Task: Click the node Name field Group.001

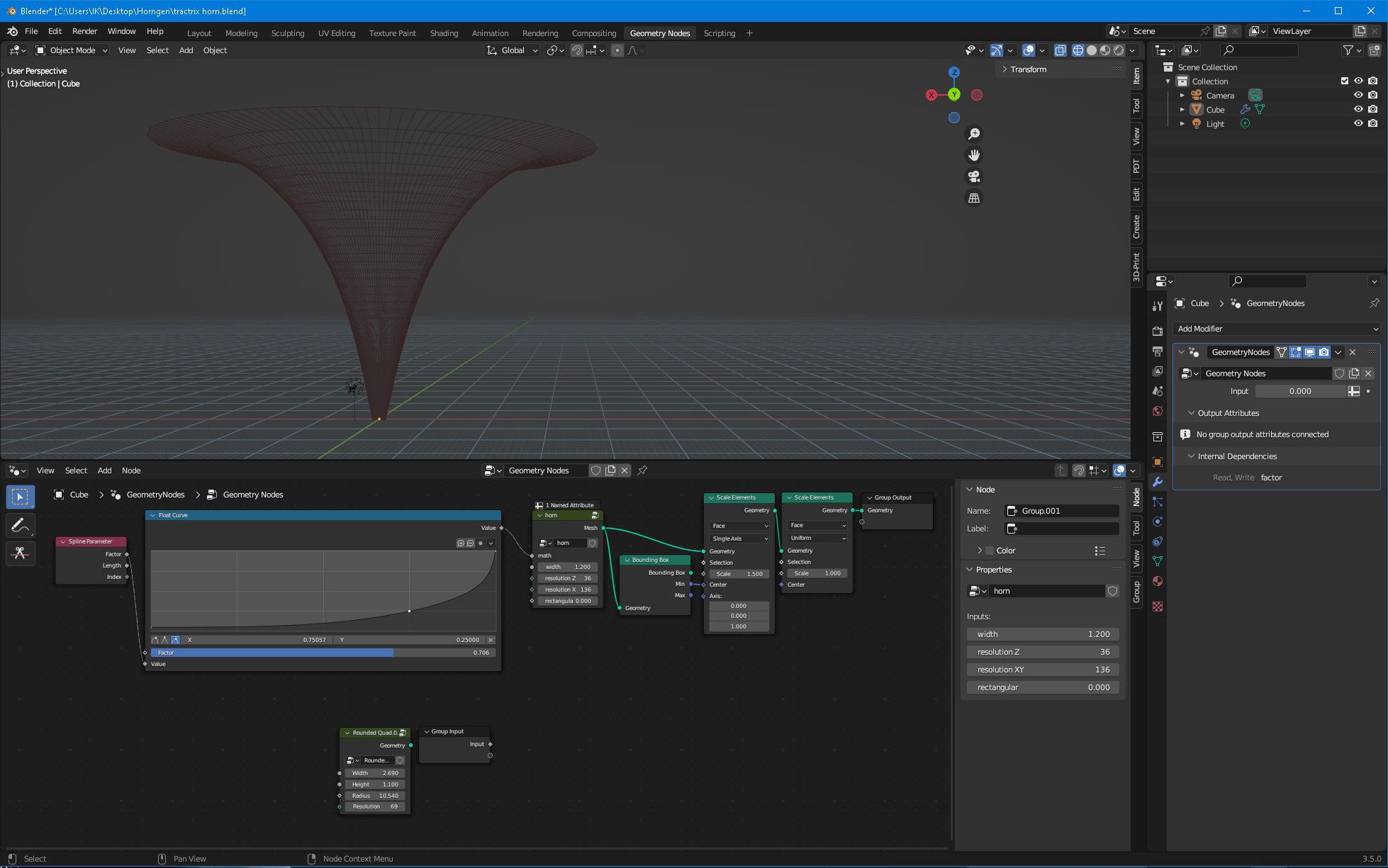Action: (x=1062, y=511)
